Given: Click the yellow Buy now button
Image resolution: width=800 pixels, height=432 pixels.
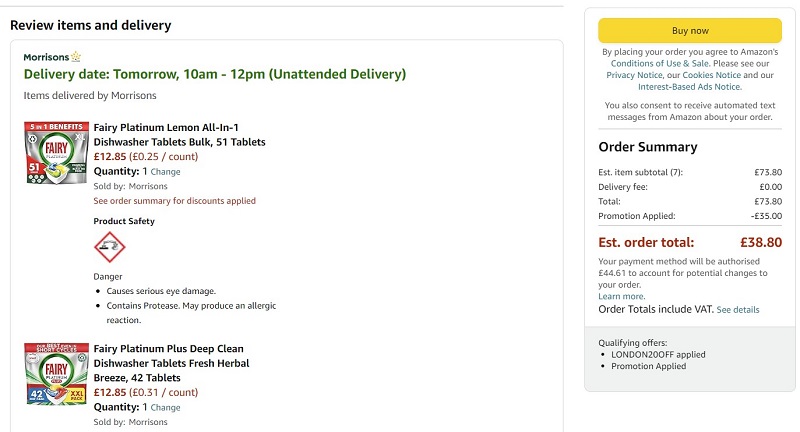Looking at the screenshot, I should click(690, 31).
